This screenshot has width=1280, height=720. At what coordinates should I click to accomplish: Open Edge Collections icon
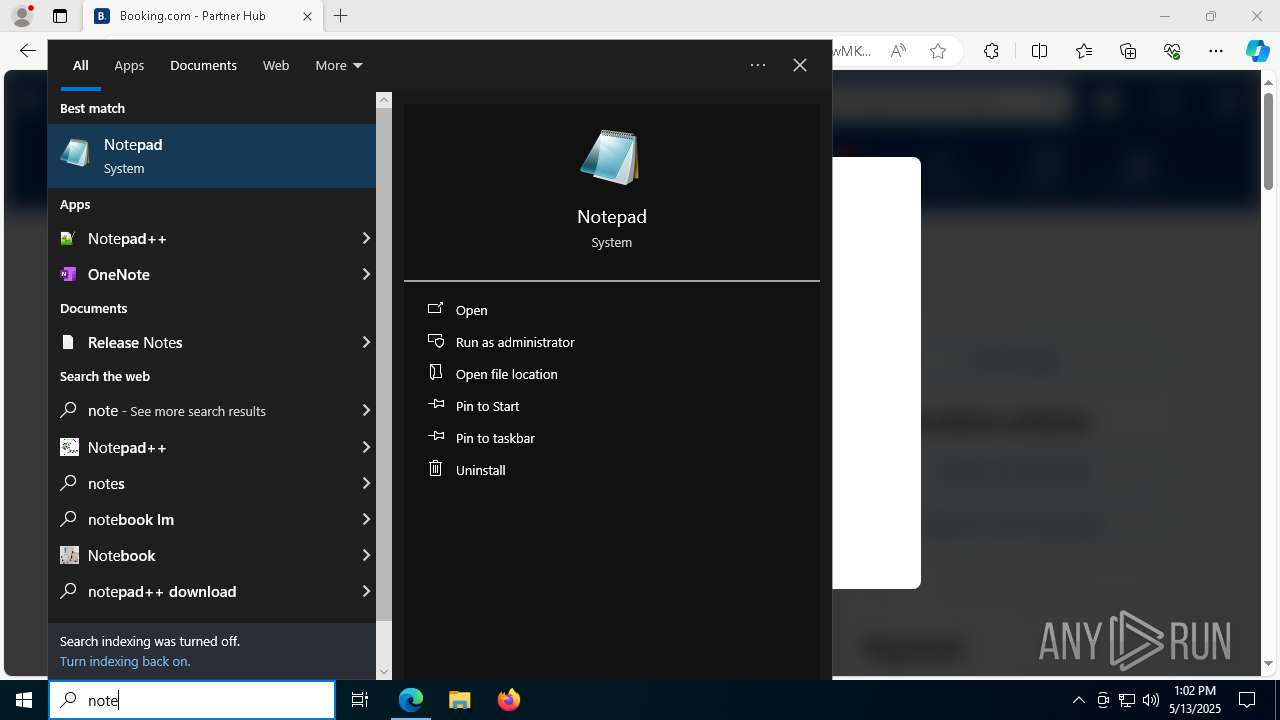1128,51
